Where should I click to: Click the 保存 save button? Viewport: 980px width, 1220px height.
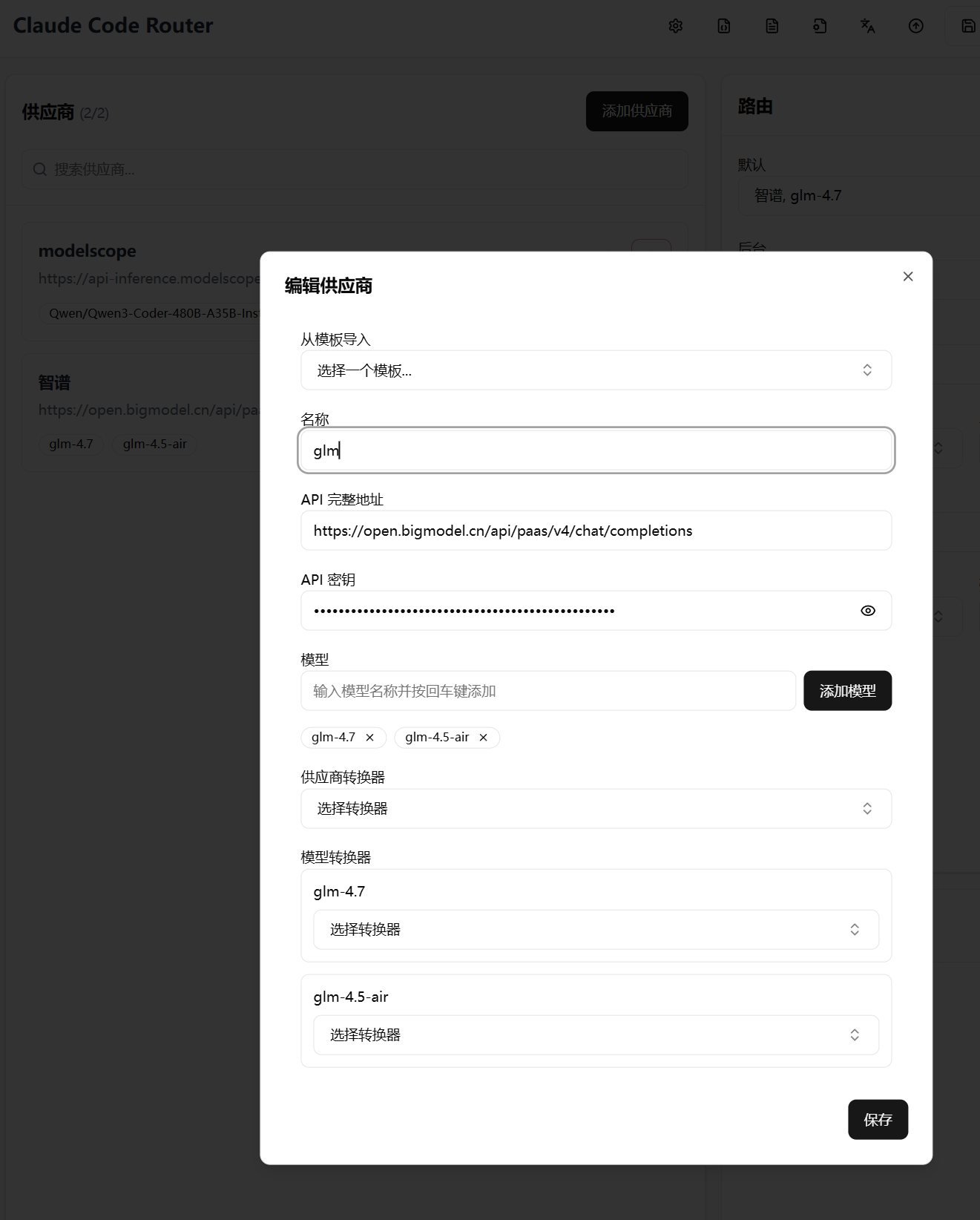coord(878,1119)
